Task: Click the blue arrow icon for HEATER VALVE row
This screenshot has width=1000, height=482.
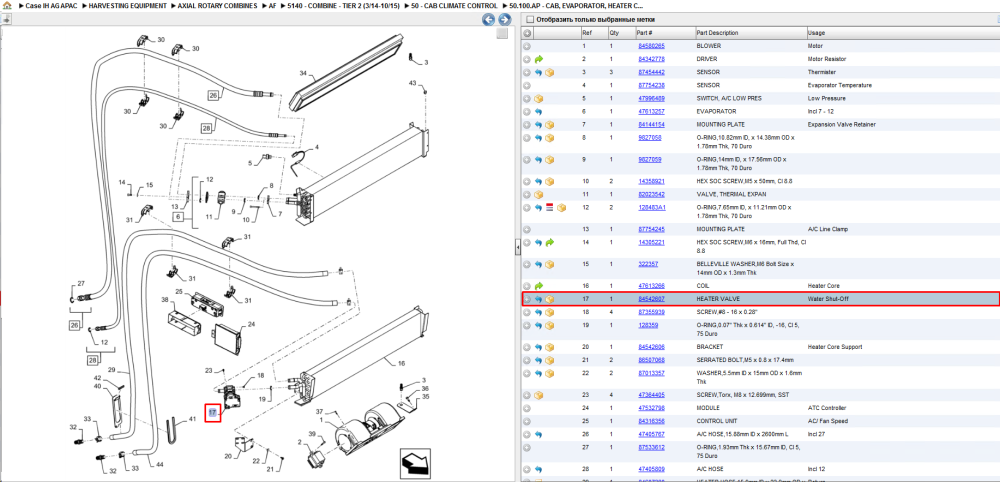Action: click(539, 299)
